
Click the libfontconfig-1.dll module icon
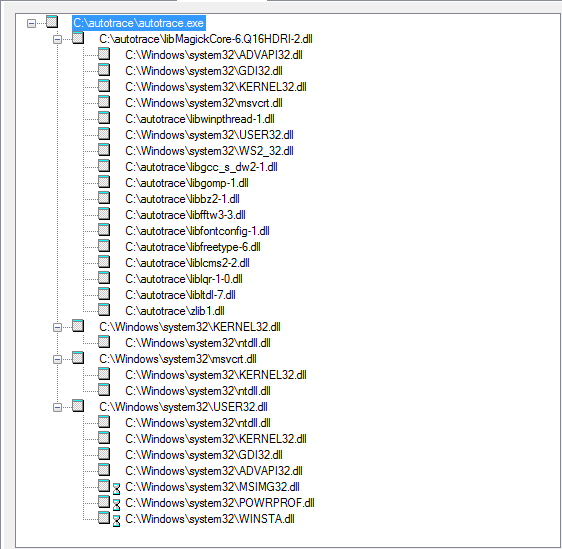point(104,229)
